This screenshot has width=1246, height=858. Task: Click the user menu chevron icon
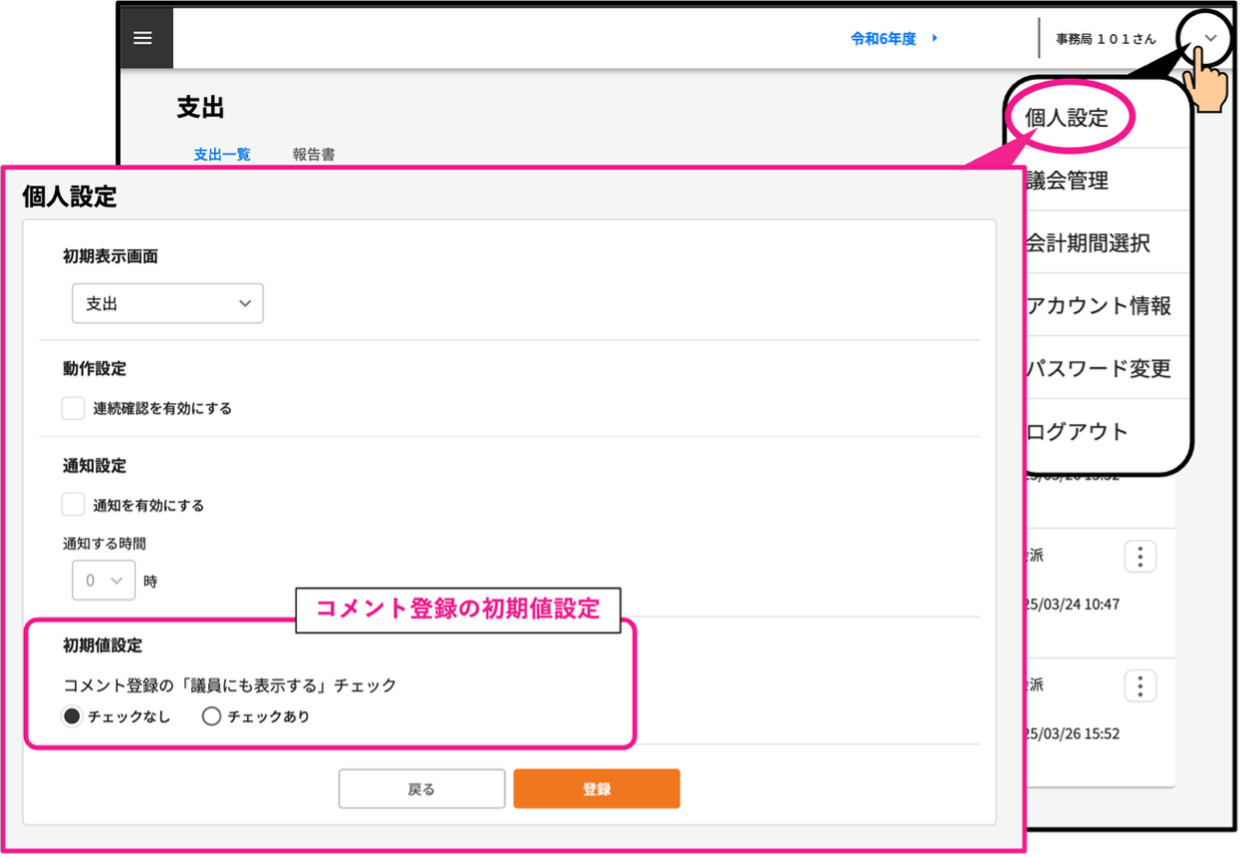(1211, 38)
